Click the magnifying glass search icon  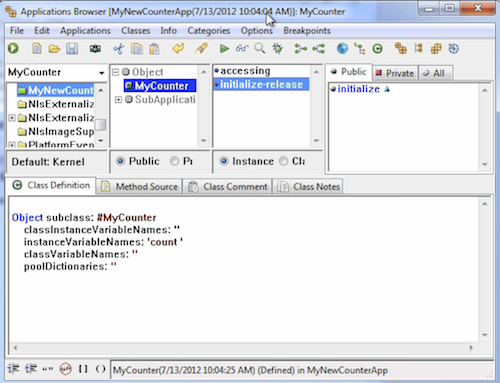tap(260, 49)
